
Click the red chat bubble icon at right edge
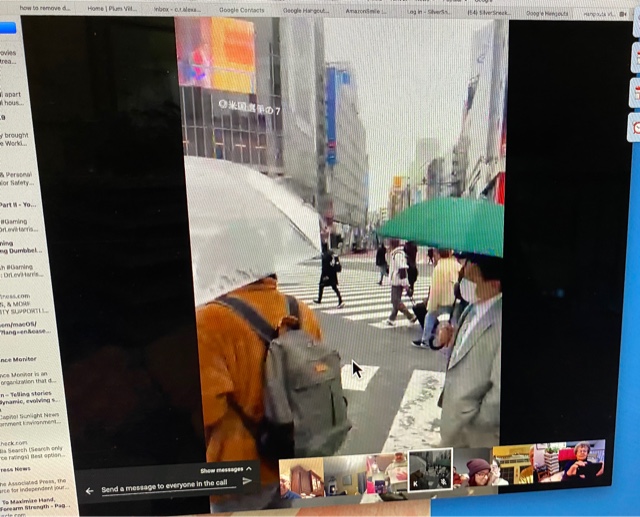pos(635,126)
